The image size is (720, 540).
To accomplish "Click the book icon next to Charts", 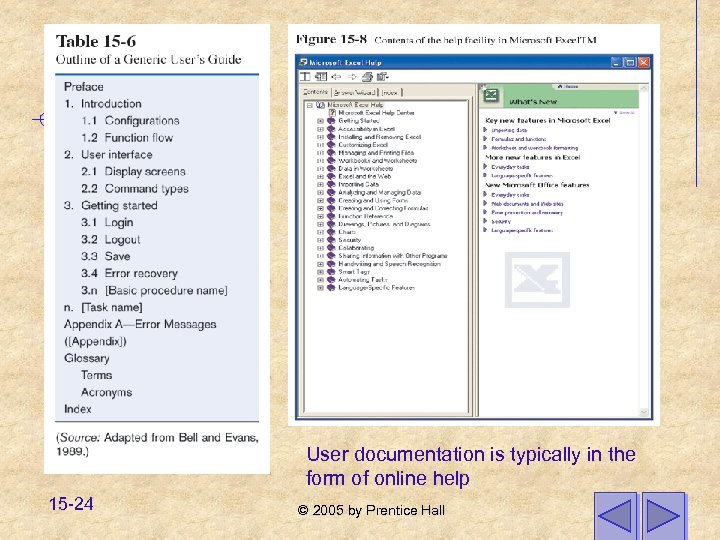I will [x=331, y=232].
